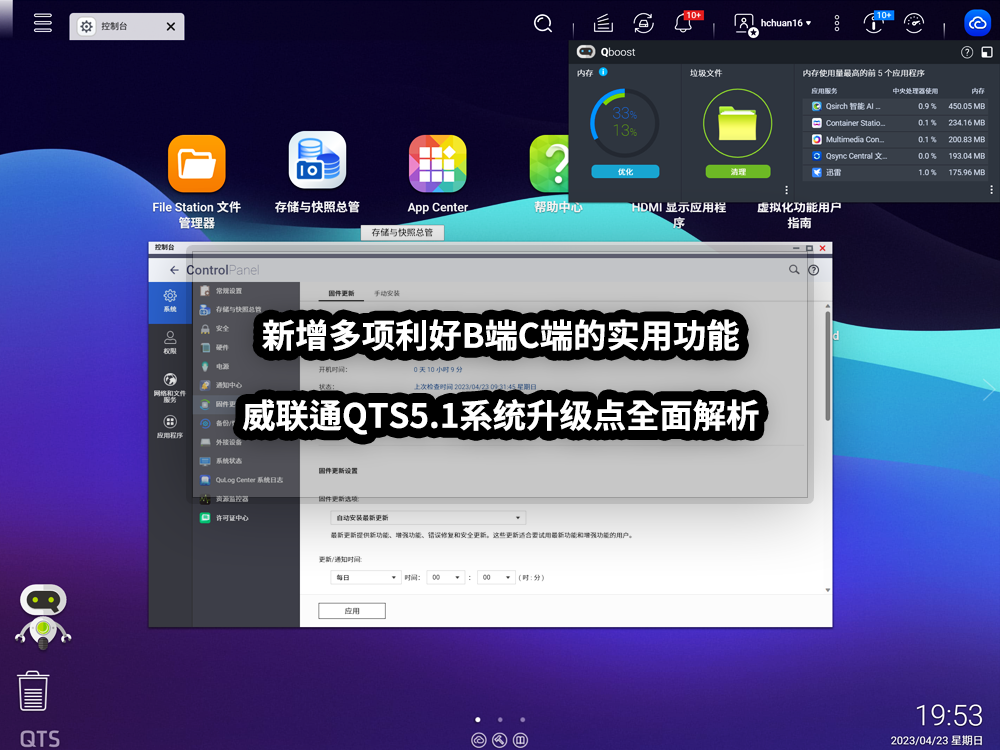Click the junk file folder circle in Qboost
This screenshot has height=750, width=1000.
tap(737, 123)
